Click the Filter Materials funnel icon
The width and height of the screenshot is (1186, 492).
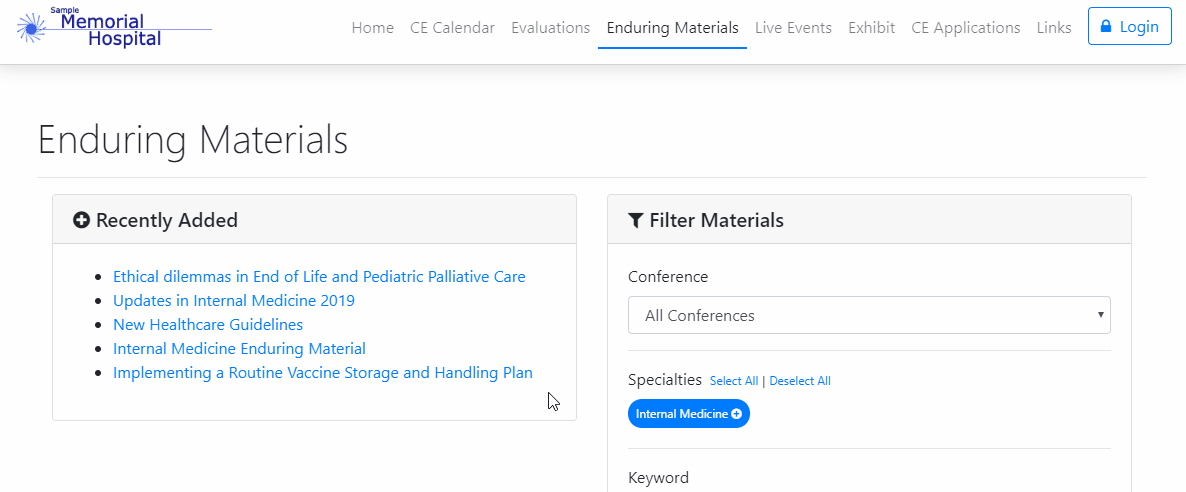coord(635,221)
